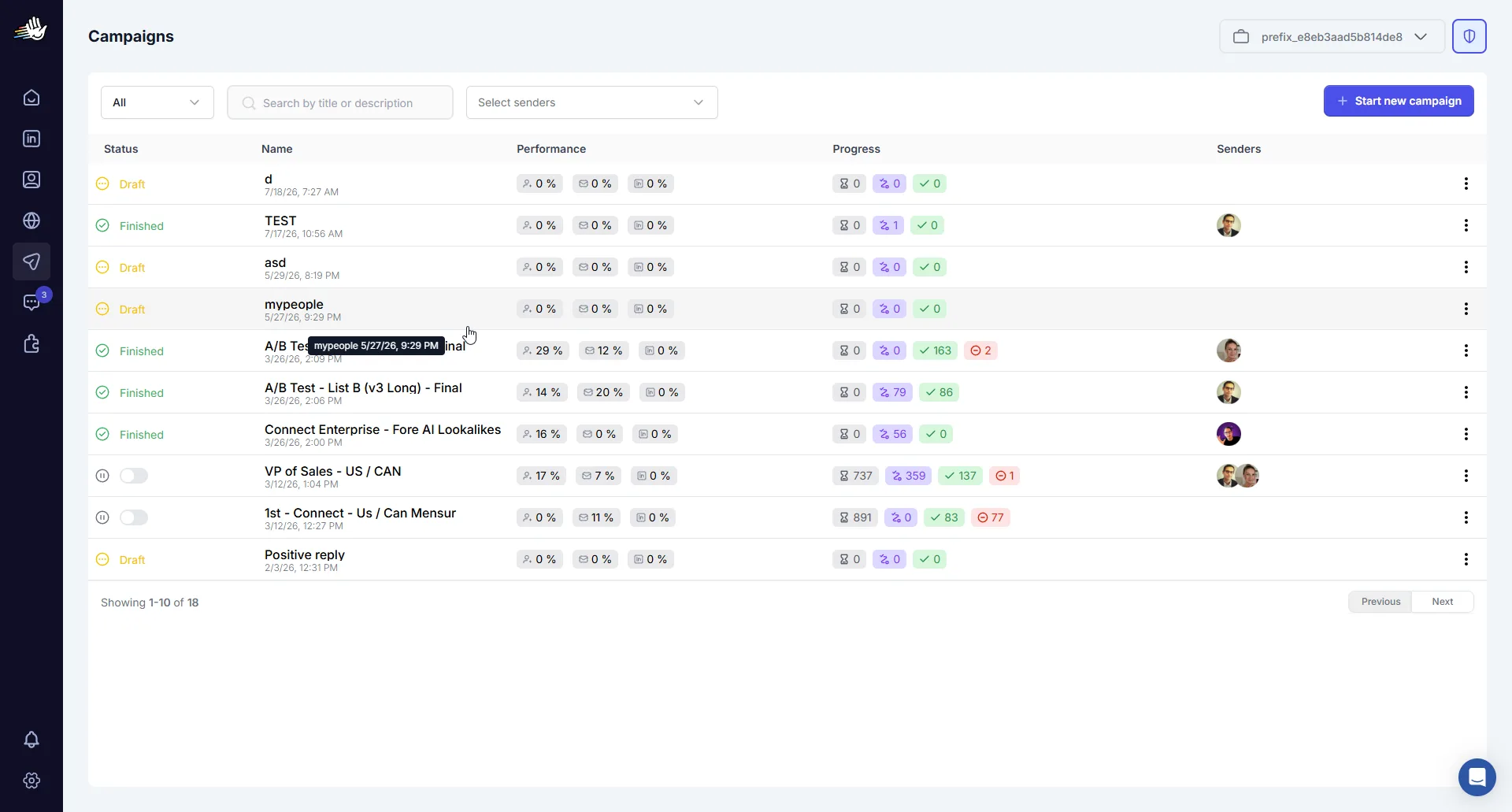The width and height of the screenshot is (1512, 812).
Task: Click the Finished check icon for TEST campaign
Action: click(102, 225)
